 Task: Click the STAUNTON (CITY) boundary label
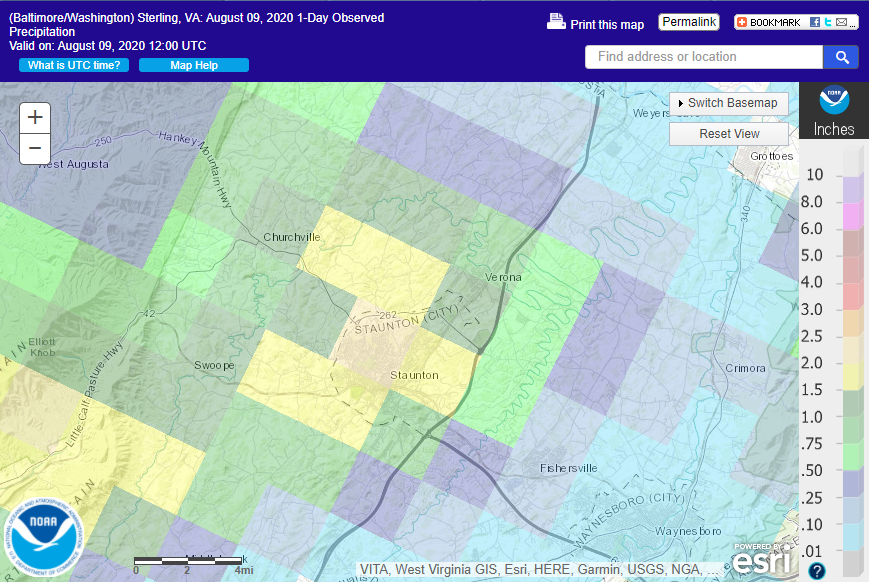408,321
